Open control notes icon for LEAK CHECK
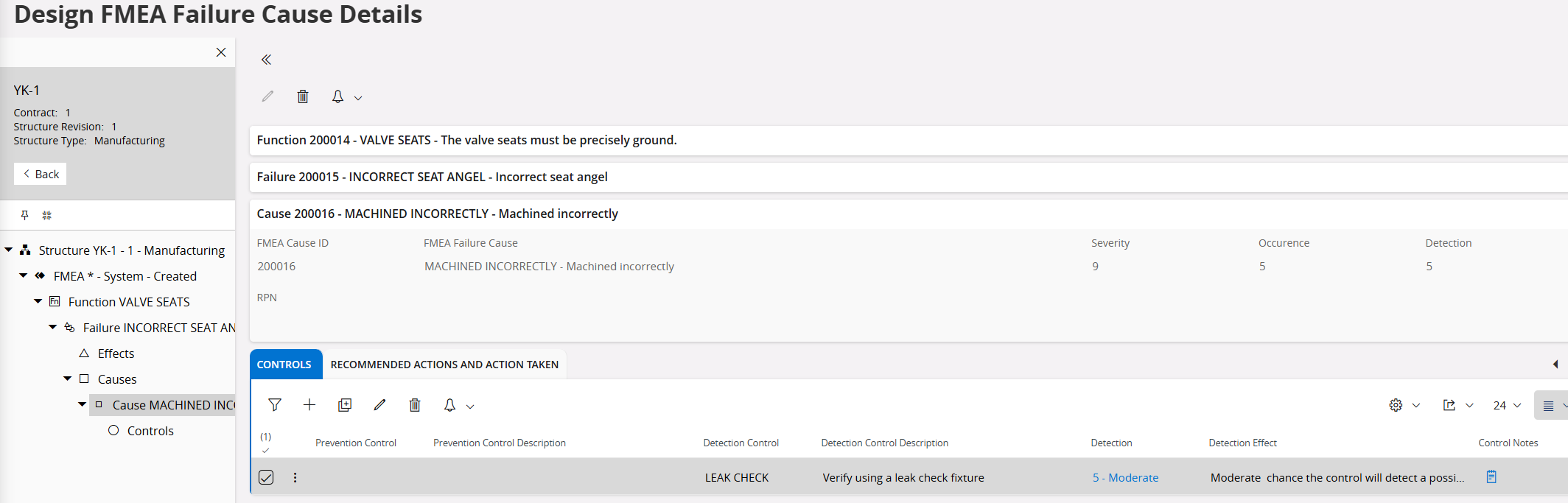The height and width of the screenshot is (503, 1568). pos(1491,477)
